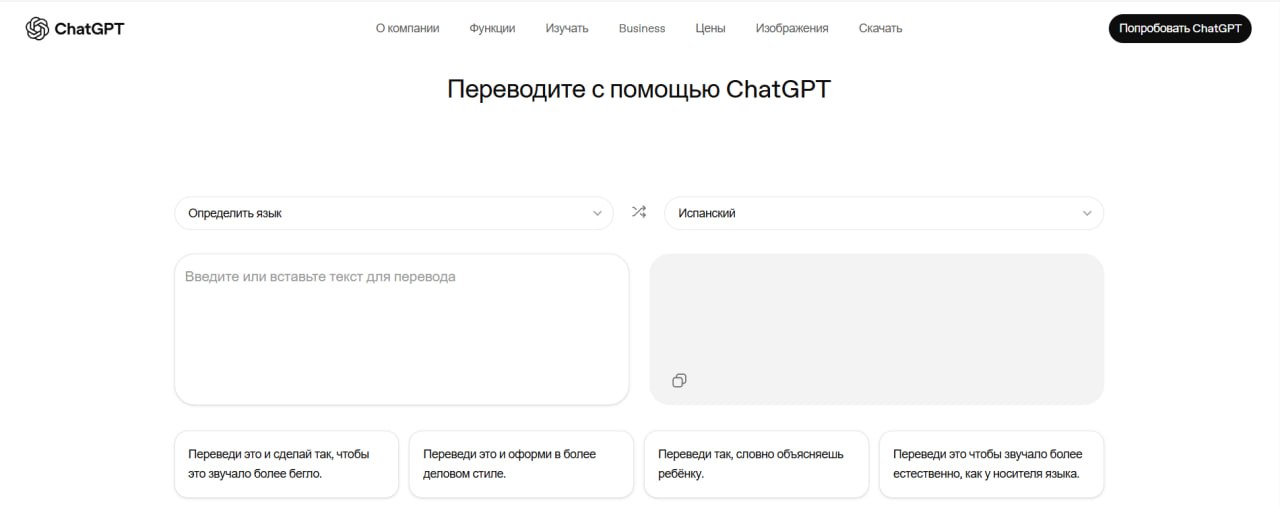Go to the Business menu item

pyautogui.click(x=642, y=28)
